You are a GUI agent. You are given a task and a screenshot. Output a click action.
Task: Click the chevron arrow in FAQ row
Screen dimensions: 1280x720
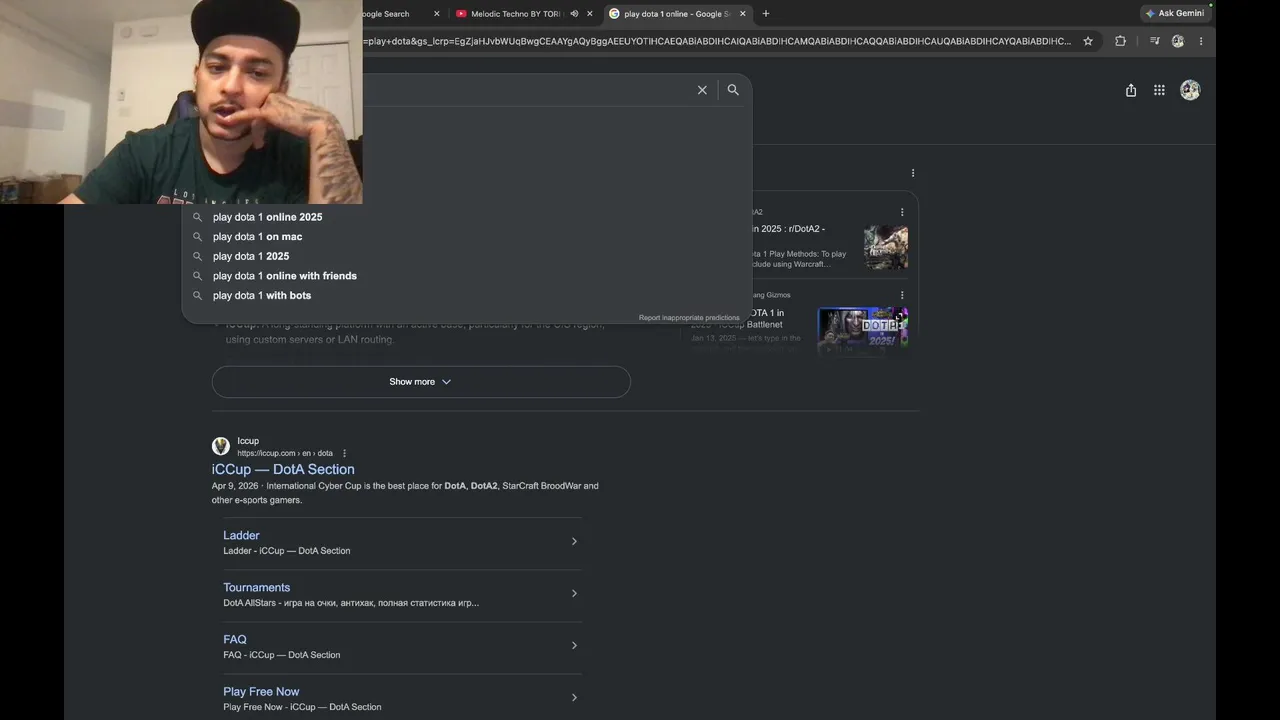pyautogui.click(x=574, y=646)
